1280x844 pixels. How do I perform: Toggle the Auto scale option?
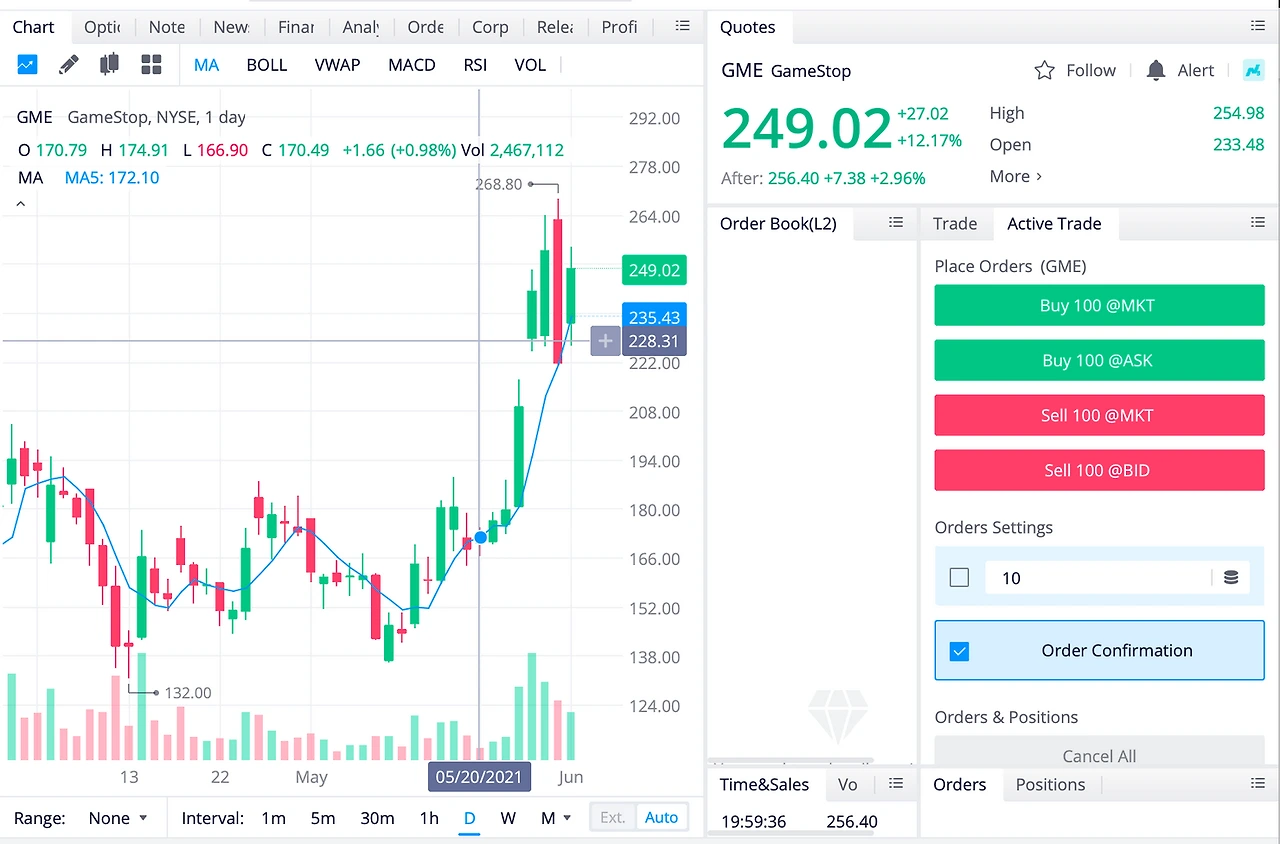661,817
